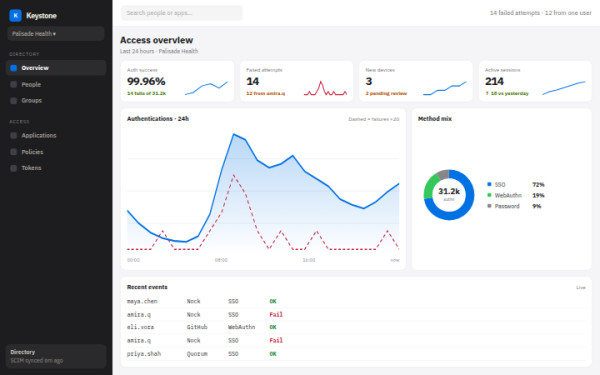Click the Dashed failures legend note

pyautogui.click(x=374, y=119)
